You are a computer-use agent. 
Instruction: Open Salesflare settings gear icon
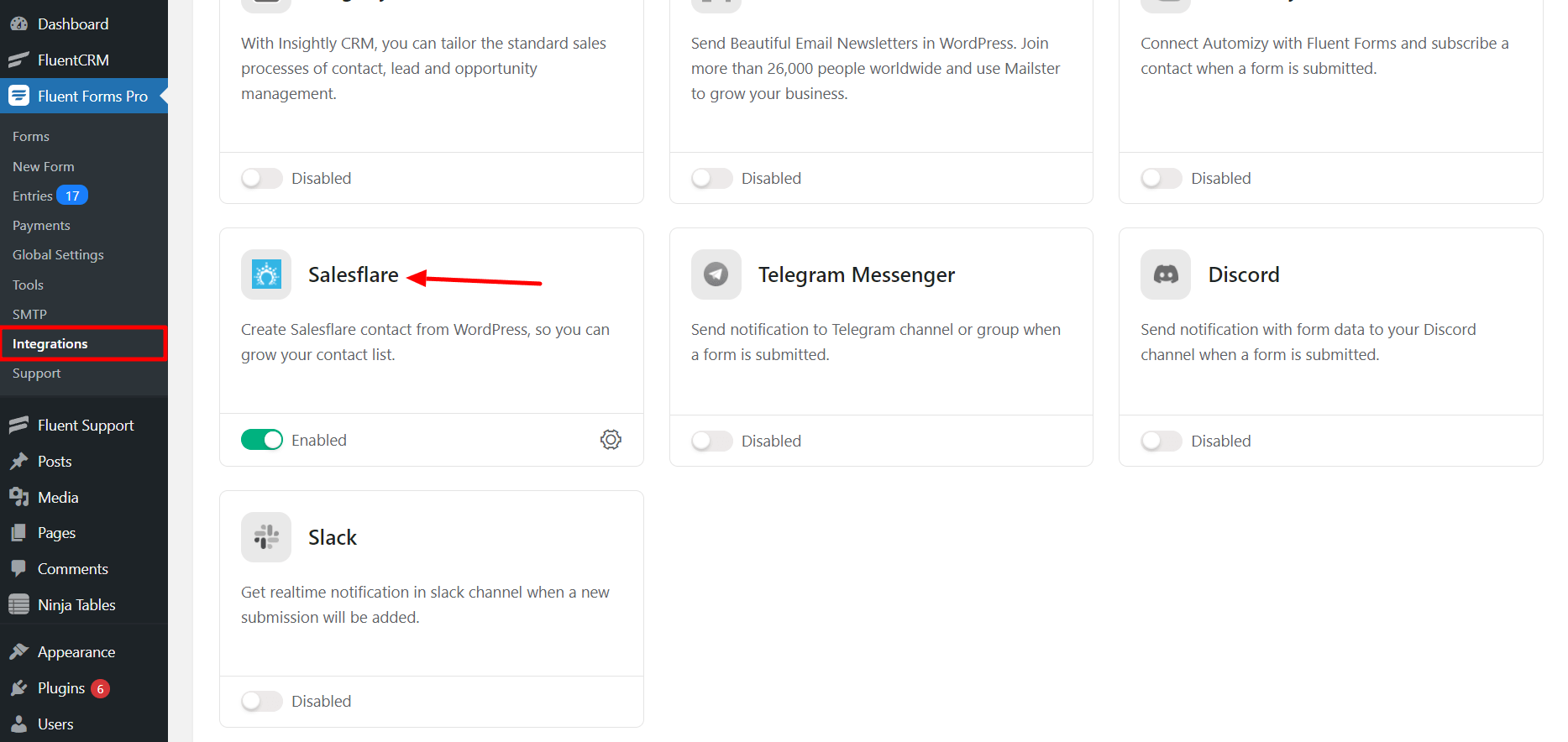611,440
